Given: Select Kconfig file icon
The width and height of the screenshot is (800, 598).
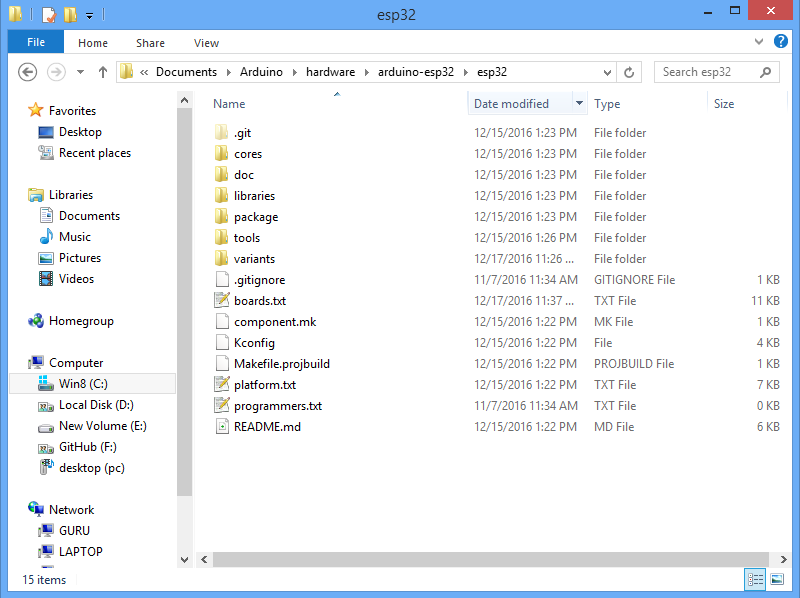Looking at the screenshot, I should pos(222,342).
